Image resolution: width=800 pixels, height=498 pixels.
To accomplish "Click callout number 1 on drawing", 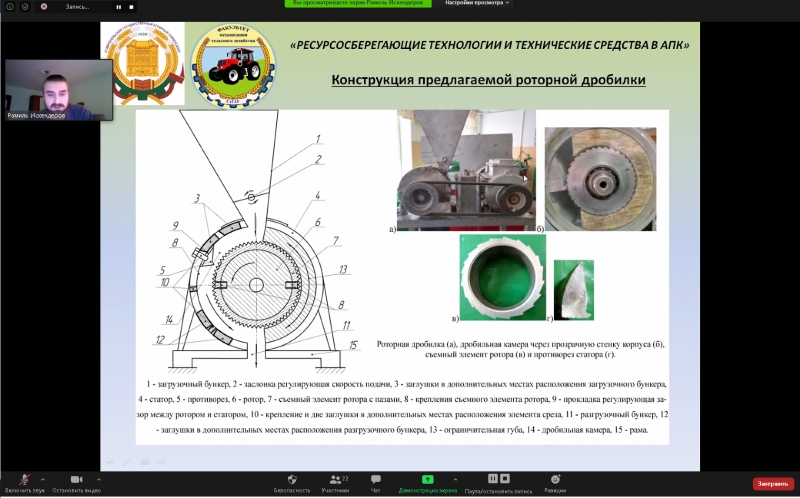I will tap(318, 139).
